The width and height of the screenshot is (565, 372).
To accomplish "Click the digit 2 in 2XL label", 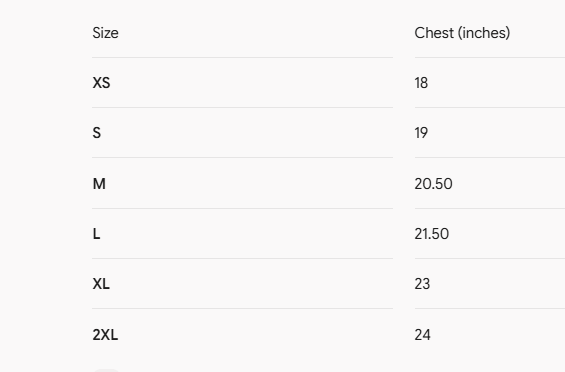I will (x=96, y=335).
